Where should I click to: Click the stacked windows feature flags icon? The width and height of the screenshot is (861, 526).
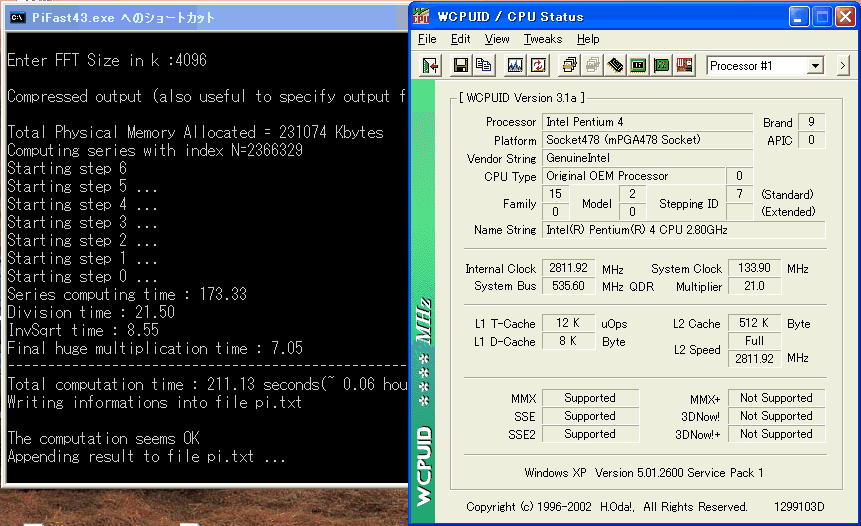click(569, 66)
